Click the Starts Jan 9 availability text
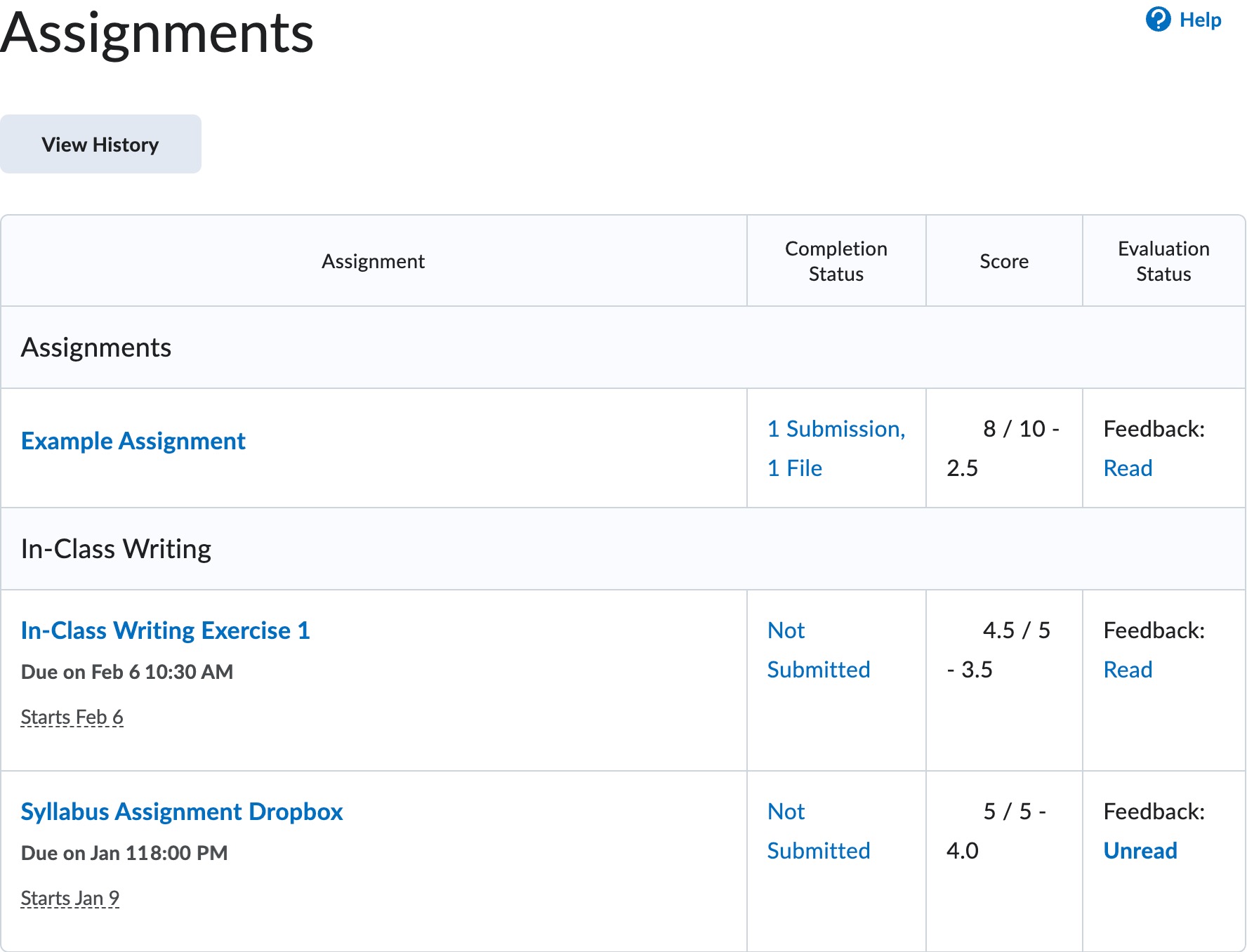Viewport: 1247px width, 952px height. pyautogui.click(x=70, y=897)
